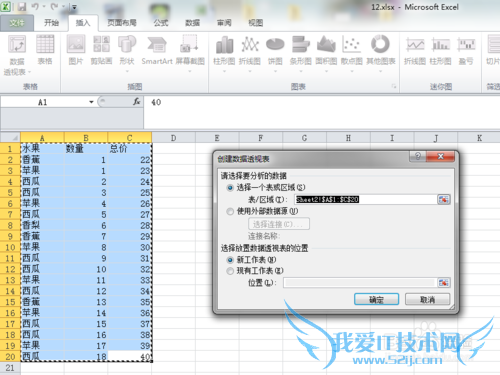Click the Table/Range input field
The width and height of the screenshot is (500, 375).
click(365, 199)
